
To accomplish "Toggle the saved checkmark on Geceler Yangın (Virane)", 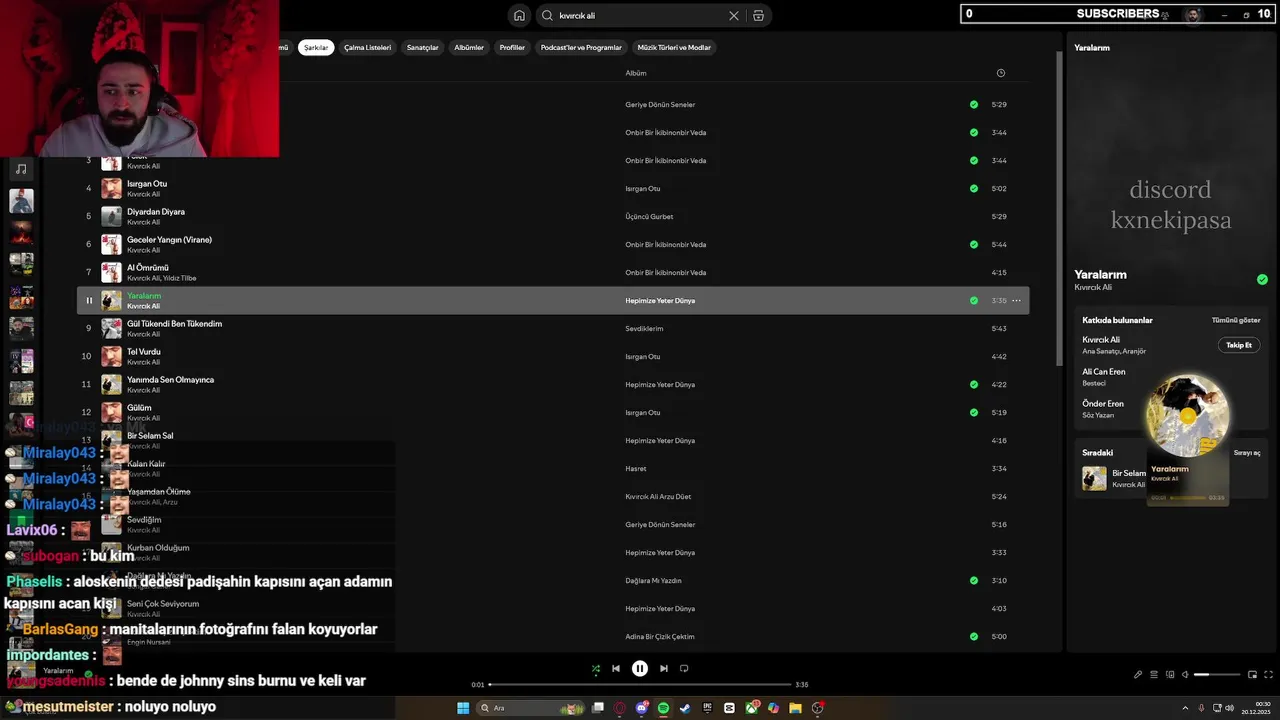I will point(974,244).
